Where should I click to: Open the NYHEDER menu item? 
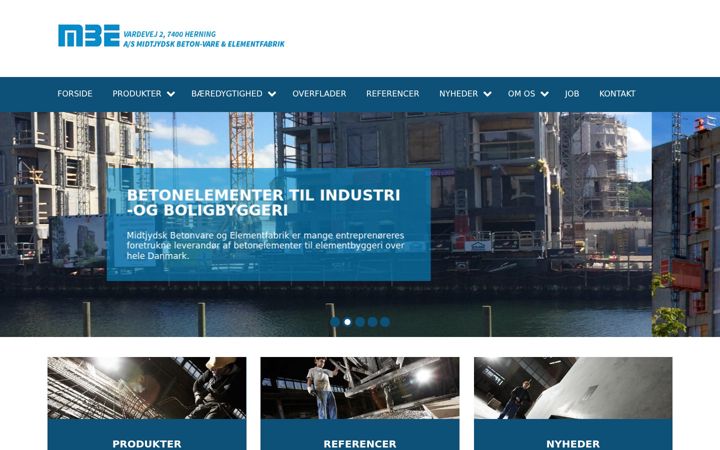point(458,94)
